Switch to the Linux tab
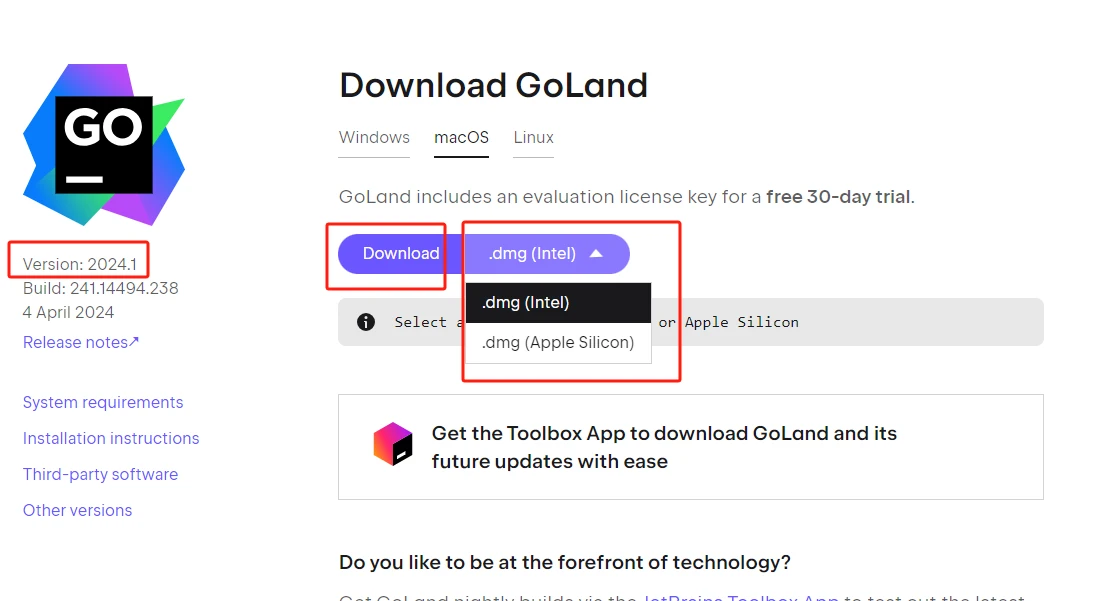Image resolution: width=1116 pixels, height=601 pixels. point(534,137)
